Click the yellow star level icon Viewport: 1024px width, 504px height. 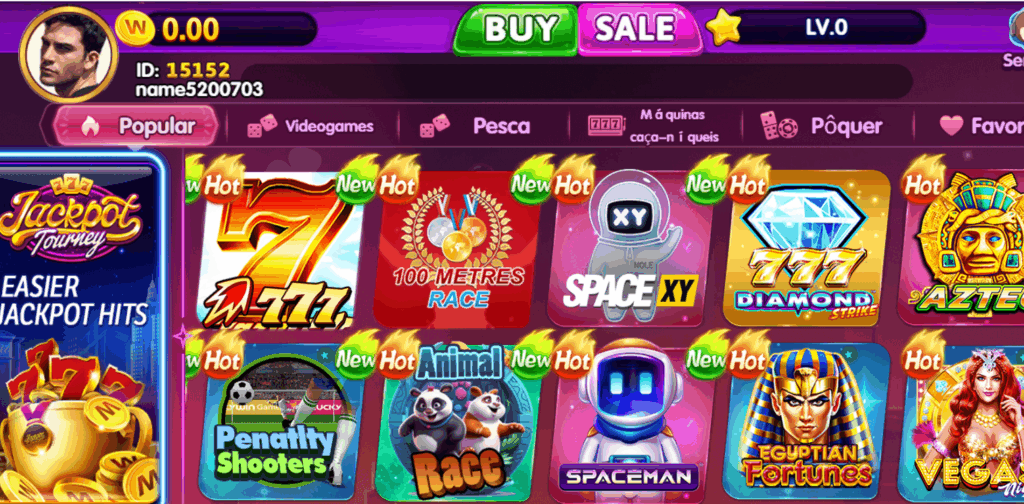pos(724,28)
